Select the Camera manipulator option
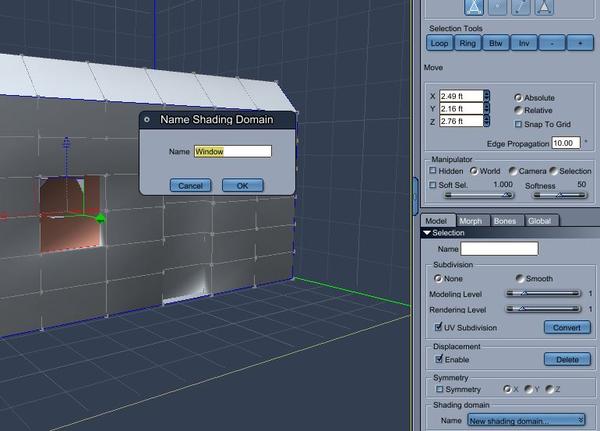 click(x=513, y=171)
